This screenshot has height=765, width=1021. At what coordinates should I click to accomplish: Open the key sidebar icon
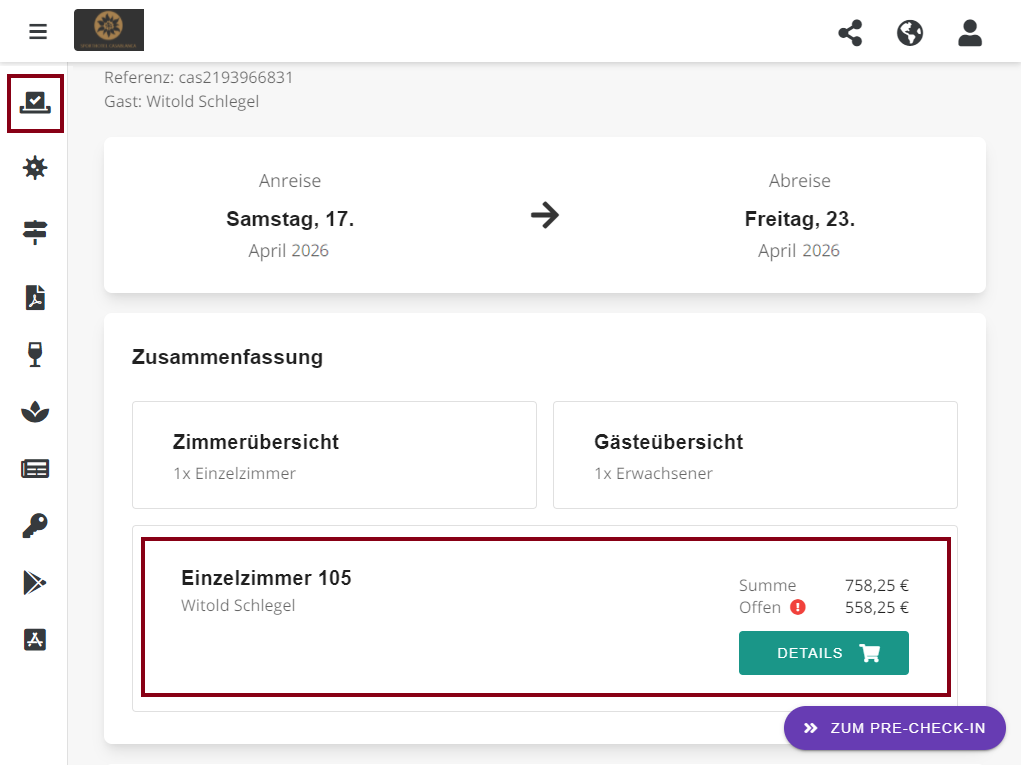click(35, 525)
